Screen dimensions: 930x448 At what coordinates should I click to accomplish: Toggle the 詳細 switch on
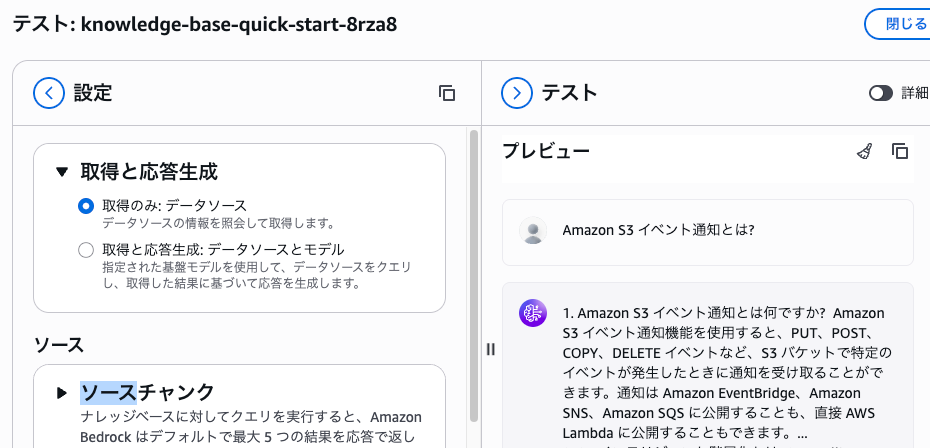click(x=881, y=93)
